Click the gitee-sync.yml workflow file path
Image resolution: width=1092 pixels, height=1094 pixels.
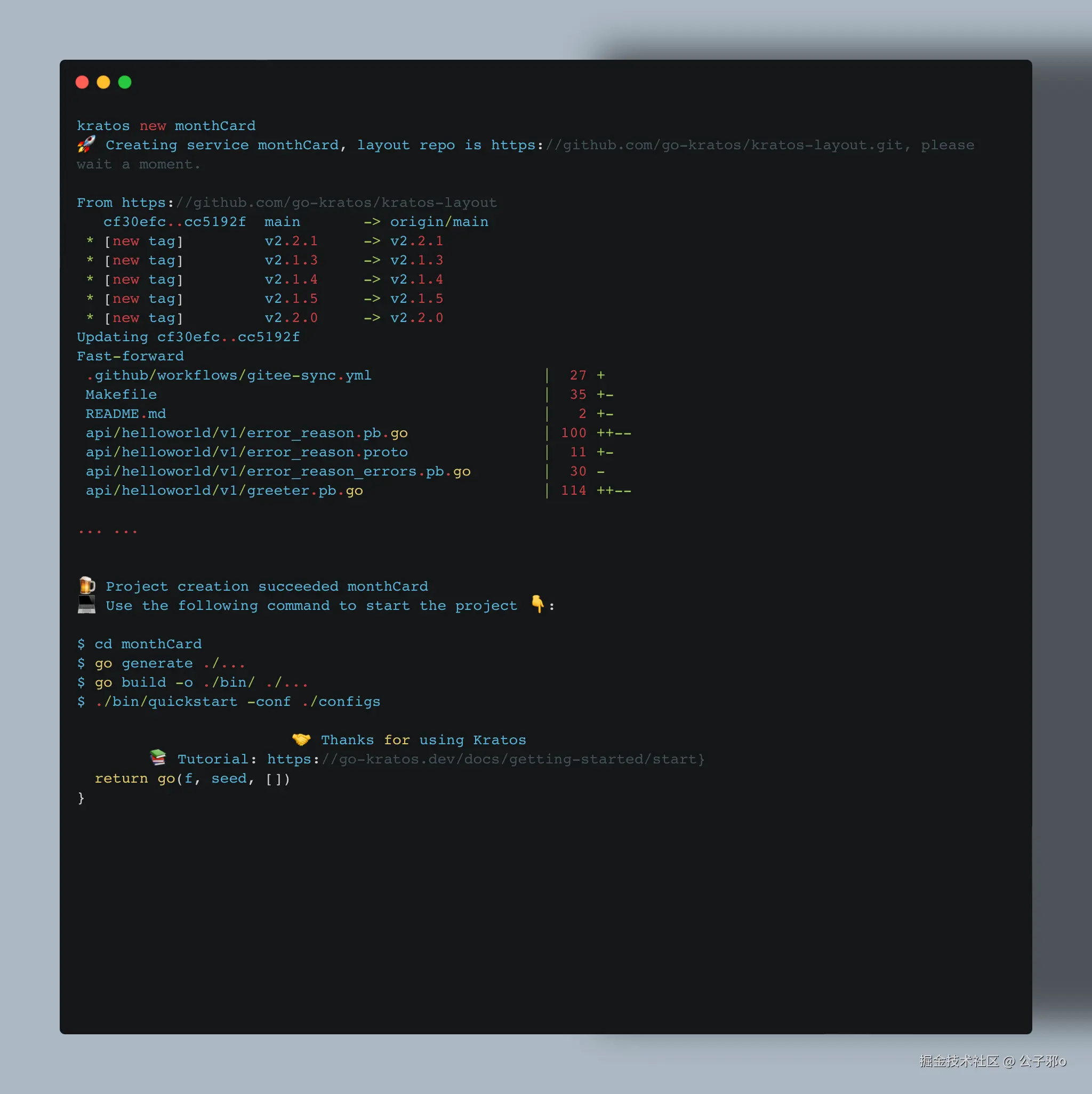[x=229, y=375]
